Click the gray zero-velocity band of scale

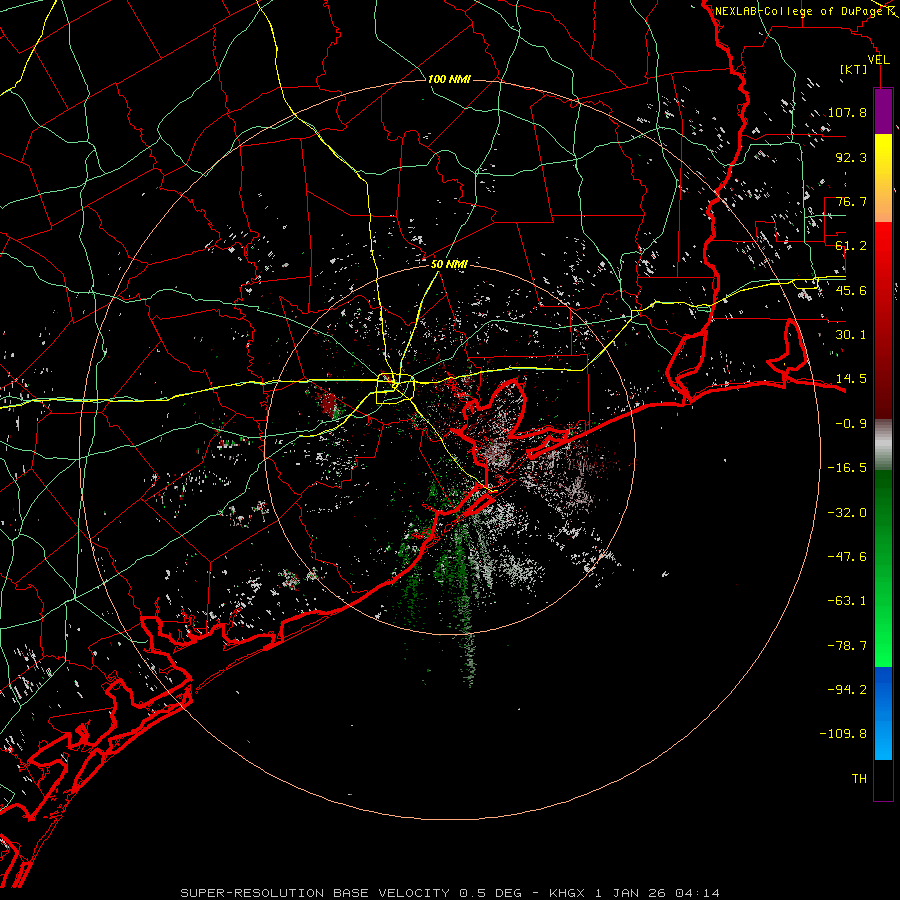click(x=883, y=444)
